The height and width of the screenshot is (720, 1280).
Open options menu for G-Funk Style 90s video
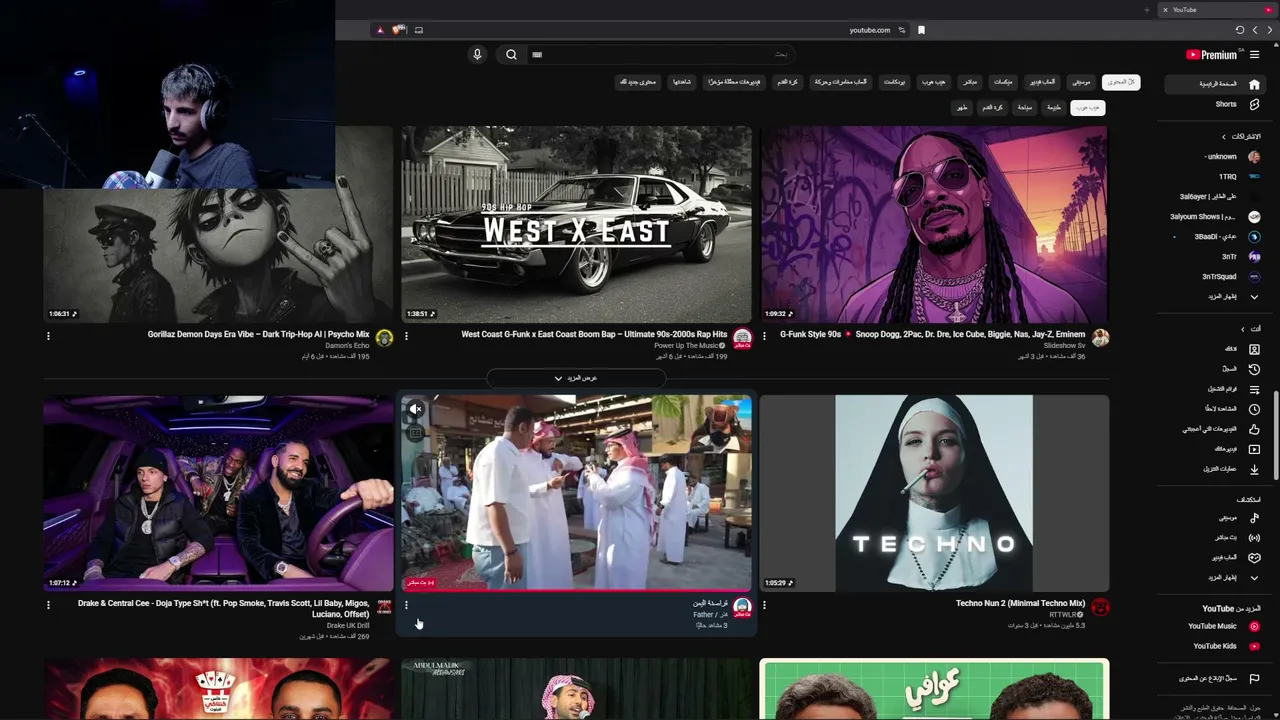[x=764, y=336]
